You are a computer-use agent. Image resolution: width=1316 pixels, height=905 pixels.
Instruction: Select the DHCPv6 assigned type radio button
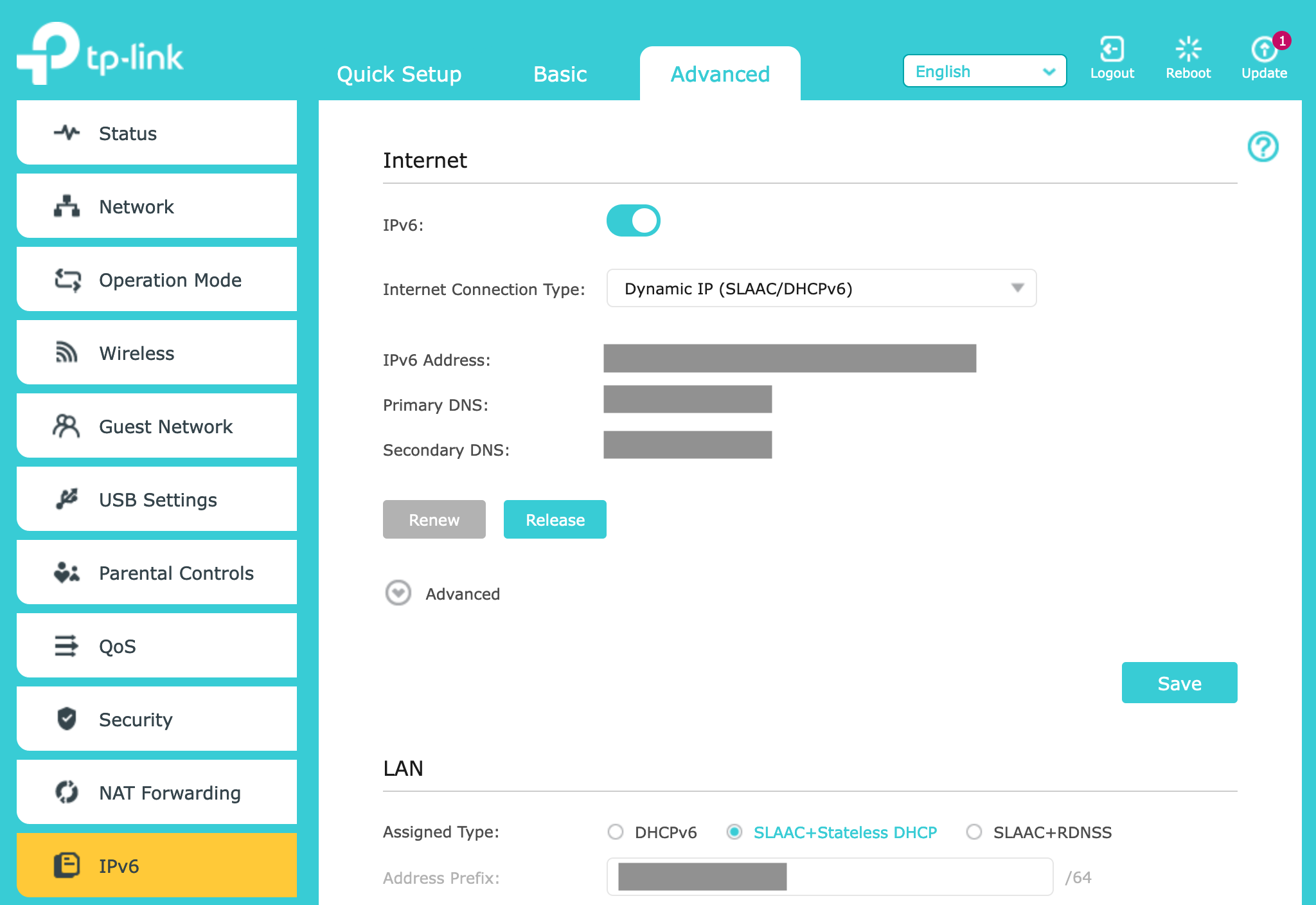click(x=614, y=831)
